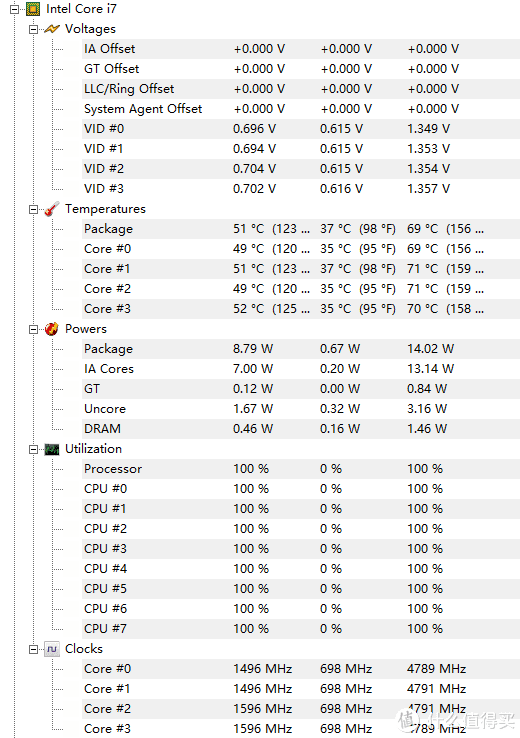Collapse the Temperatures section
This screenshot has height=738, width=520.
tap(33, 209)
